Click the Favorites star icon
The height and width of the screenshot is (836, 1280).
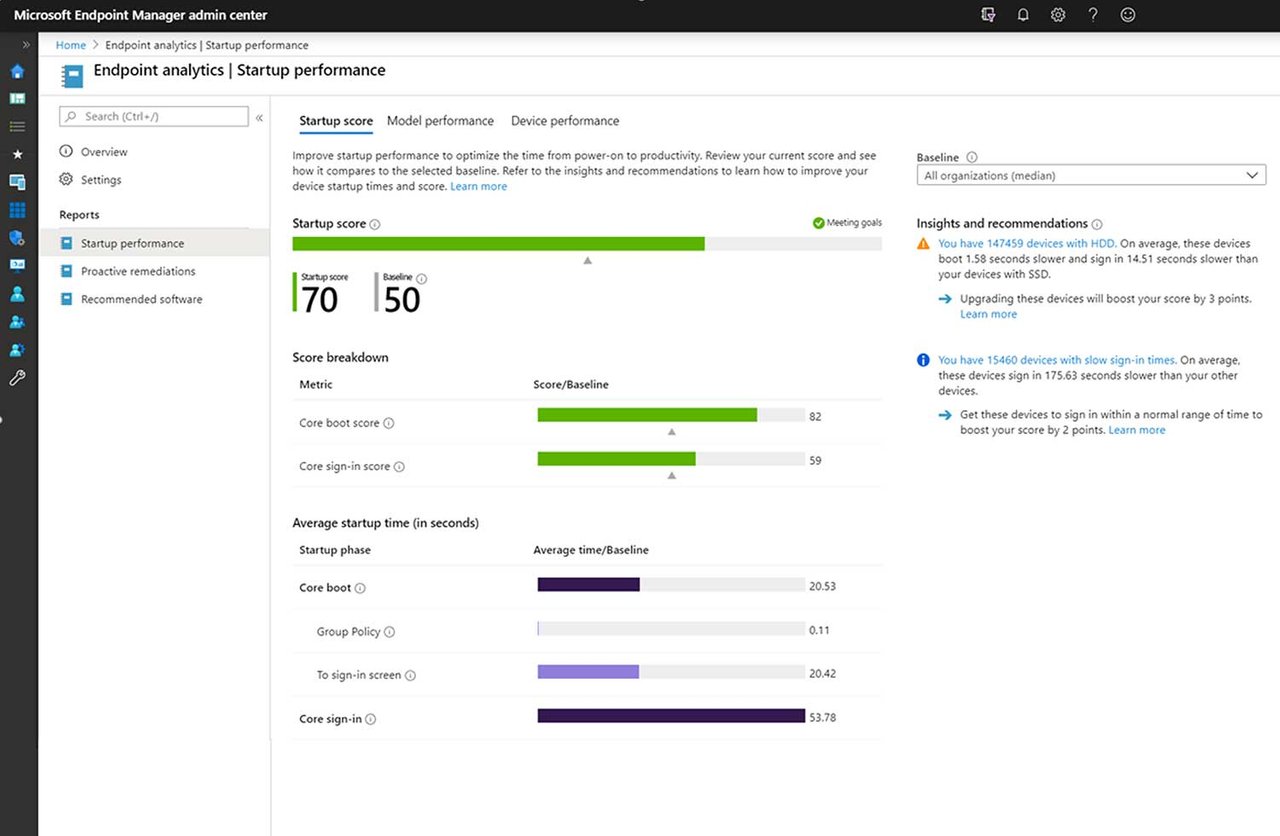click(x=17, y=154)
